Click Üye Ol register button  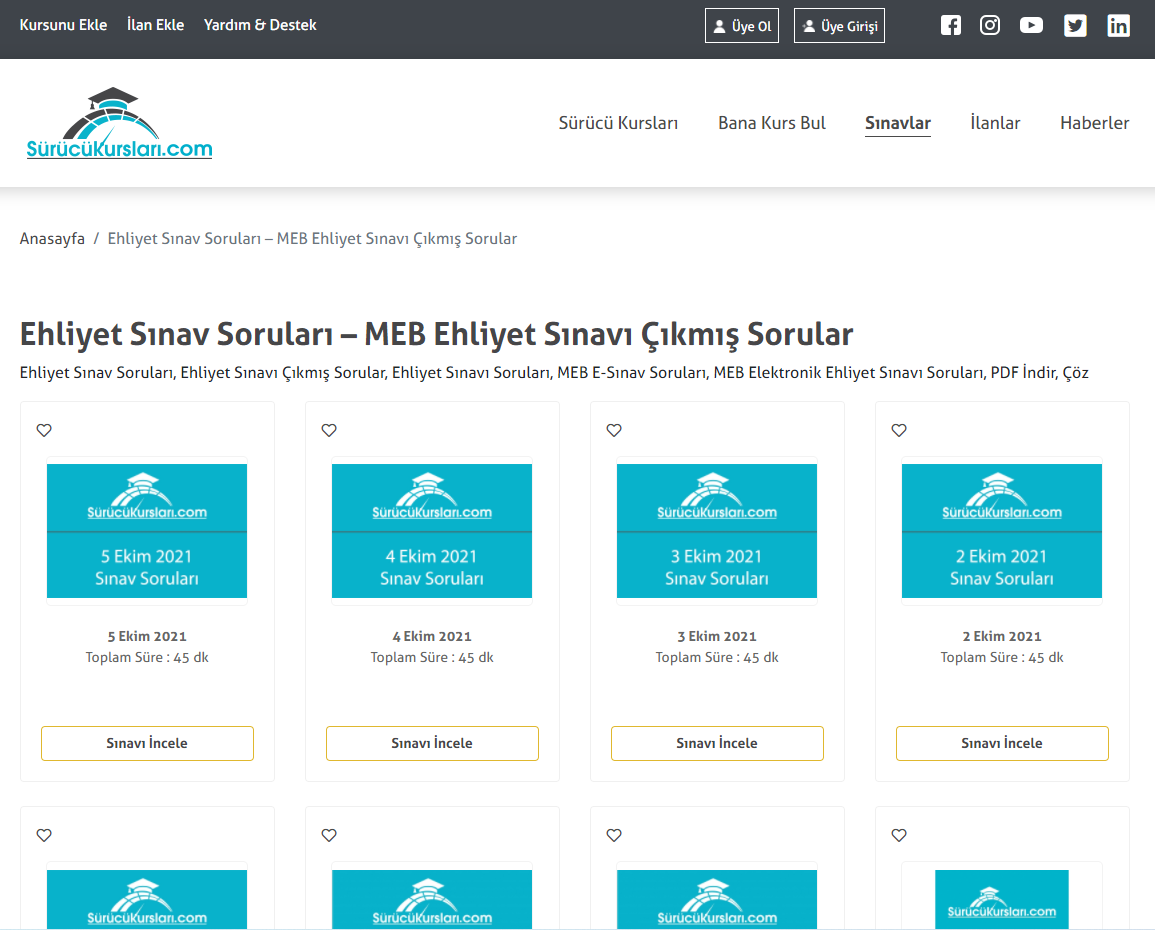(742, 26)
